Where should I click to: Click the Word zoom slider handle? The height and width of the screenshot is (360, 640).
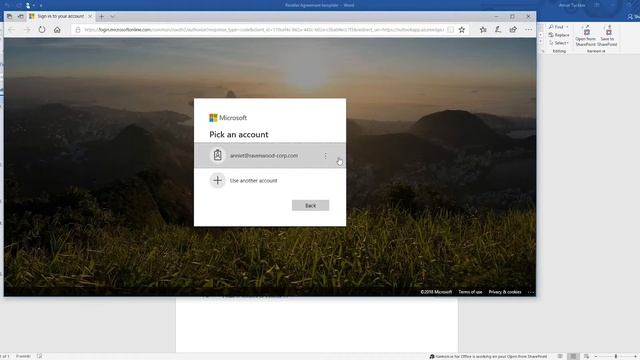616,356
